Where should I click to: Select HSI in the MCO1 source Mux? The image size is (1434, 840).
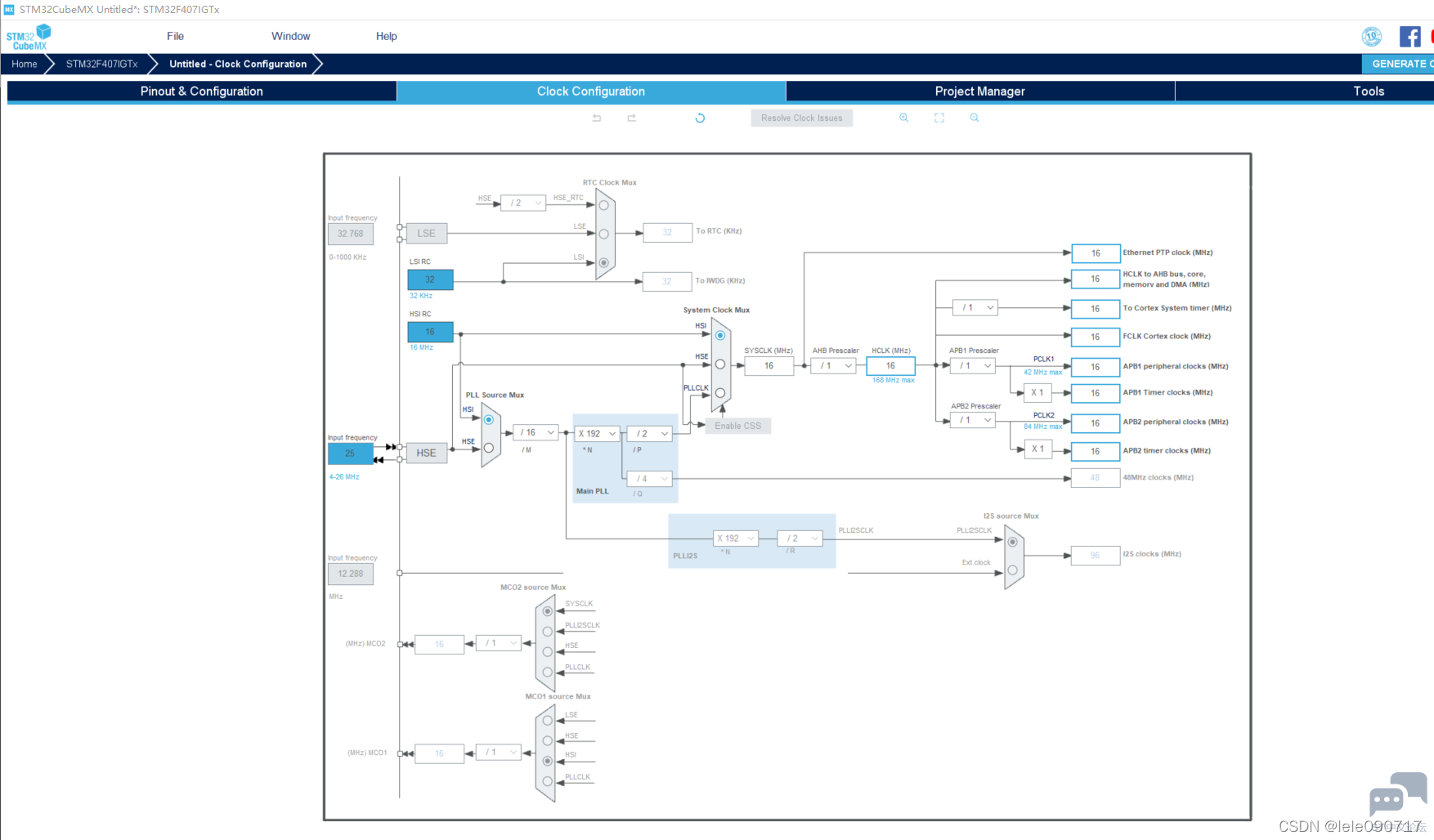548,761
